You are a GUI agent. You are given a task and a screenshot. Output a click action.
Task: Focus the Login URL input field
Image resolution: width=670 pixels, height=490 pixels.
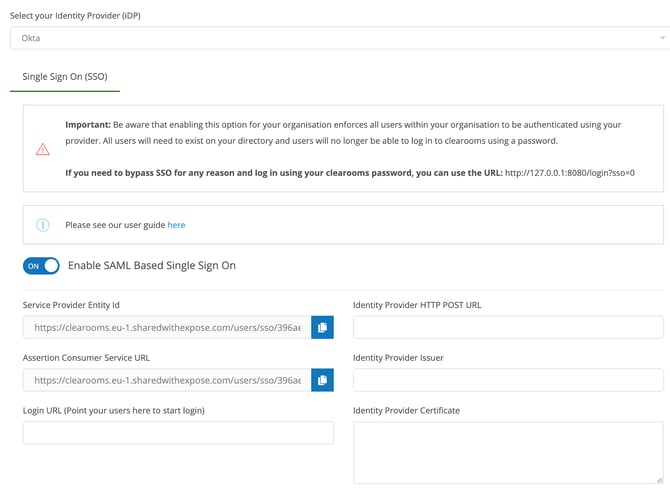pyautogui.click(x=178, y=432)
